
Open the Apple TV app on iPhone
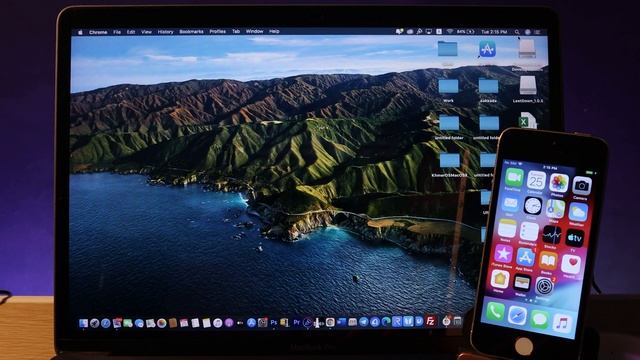coord(574,238)
